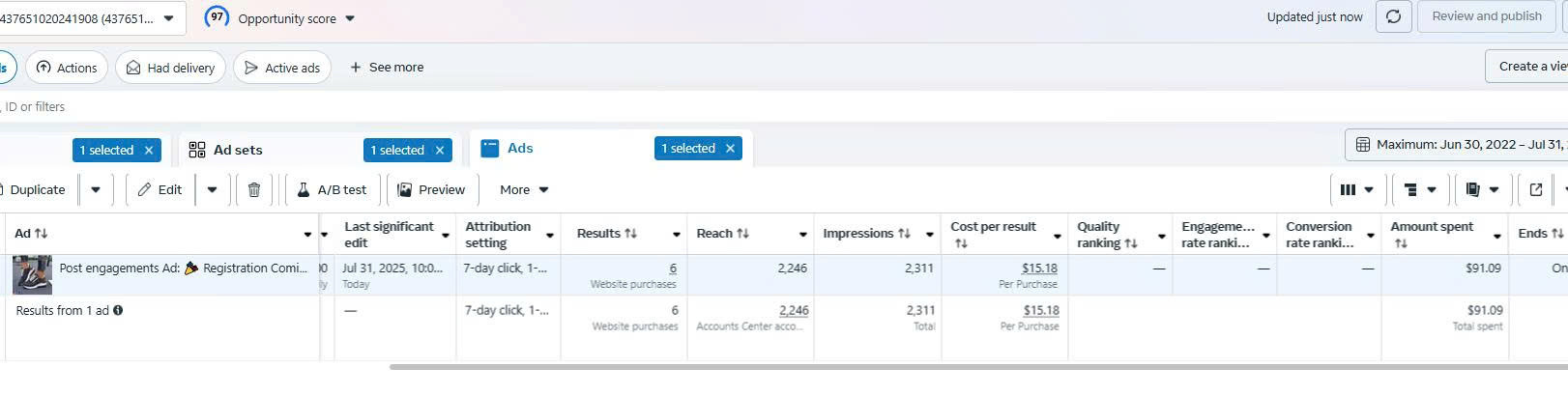Open the Edit button dropdown arrow

click(212, 190)
